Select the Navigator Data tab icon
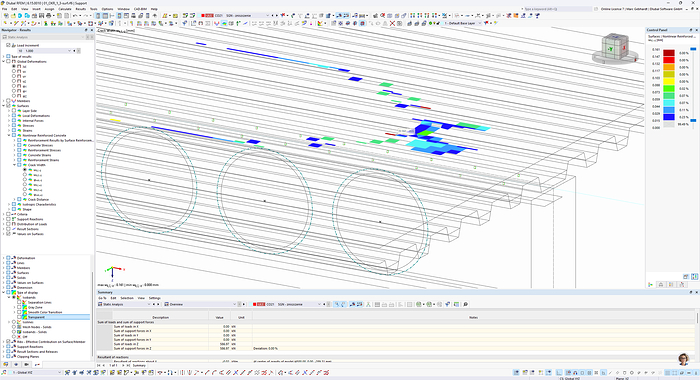 5,365
